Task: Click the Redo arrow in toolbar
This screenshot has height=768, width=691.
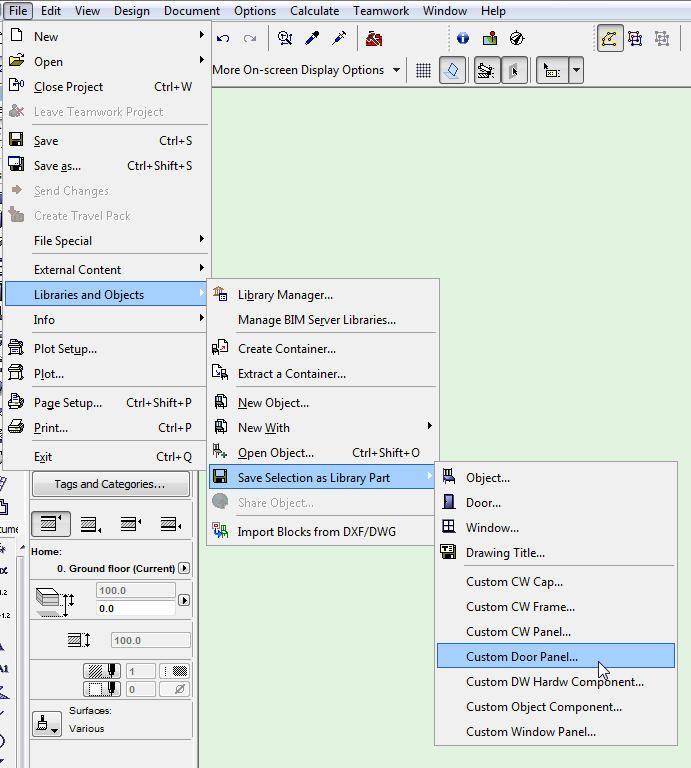Action: coord(250,38)
